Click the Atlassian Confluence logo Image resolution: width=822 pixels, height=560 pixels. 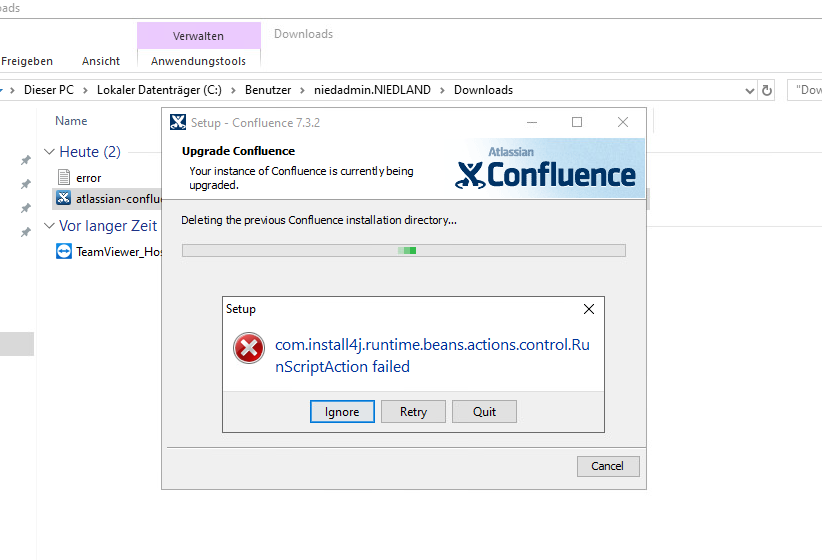(x=546, y=169)
